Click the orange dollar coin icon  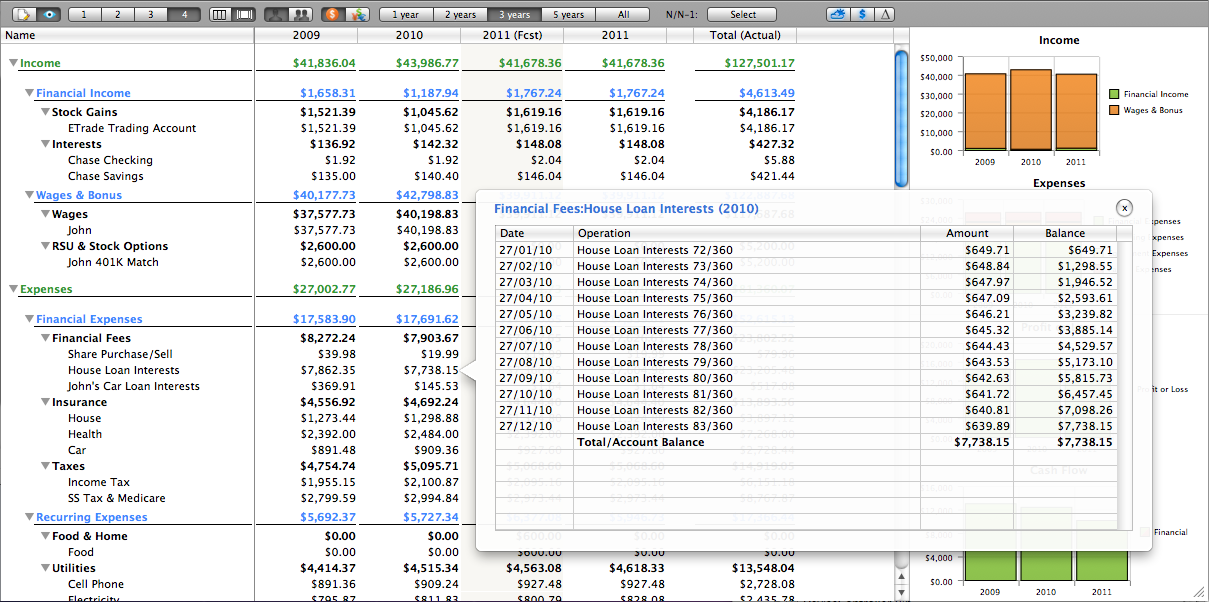(x=333, y=15)
